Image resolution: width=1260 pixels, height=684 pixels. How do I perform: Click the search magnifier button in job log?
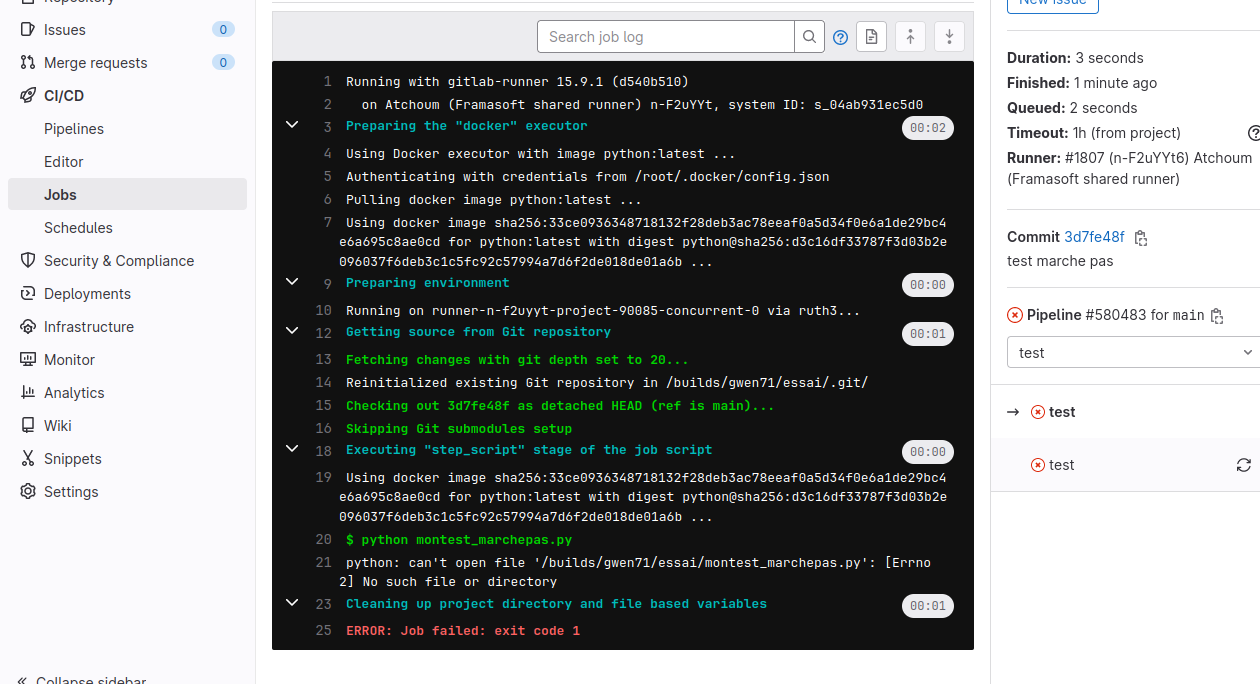(x=810, y=37)
